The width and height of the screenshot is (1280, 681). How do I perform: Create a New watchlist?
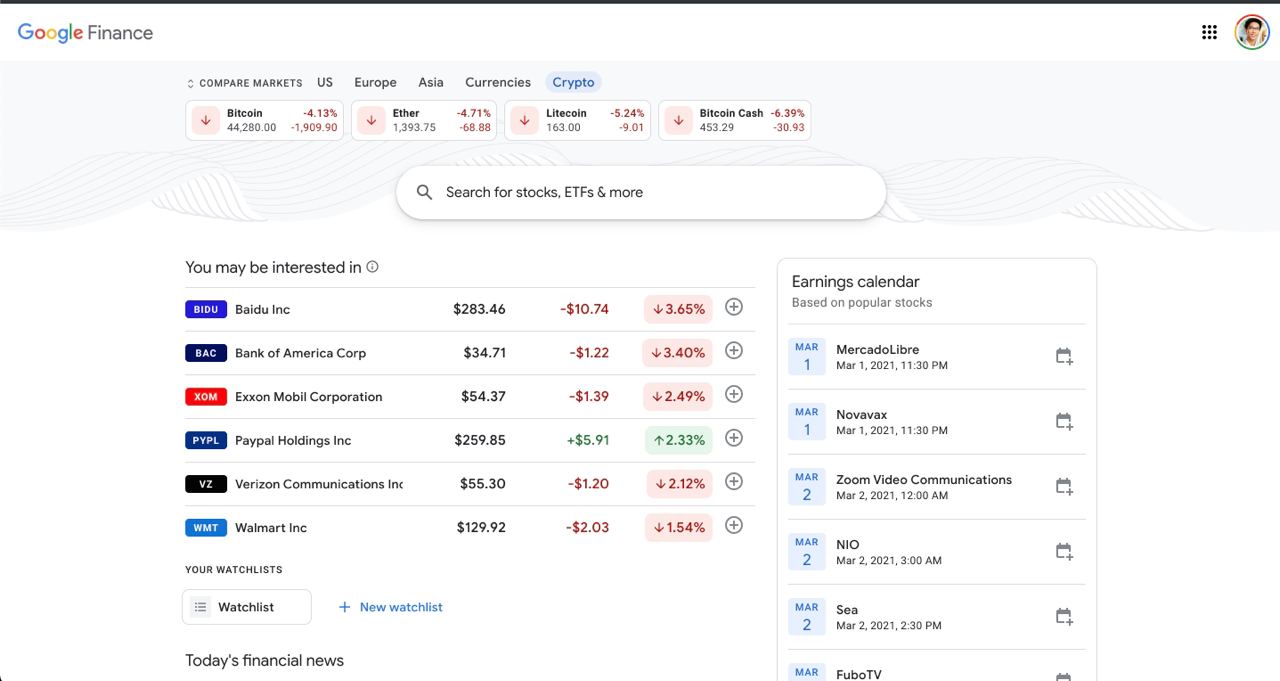coord(390,607)
